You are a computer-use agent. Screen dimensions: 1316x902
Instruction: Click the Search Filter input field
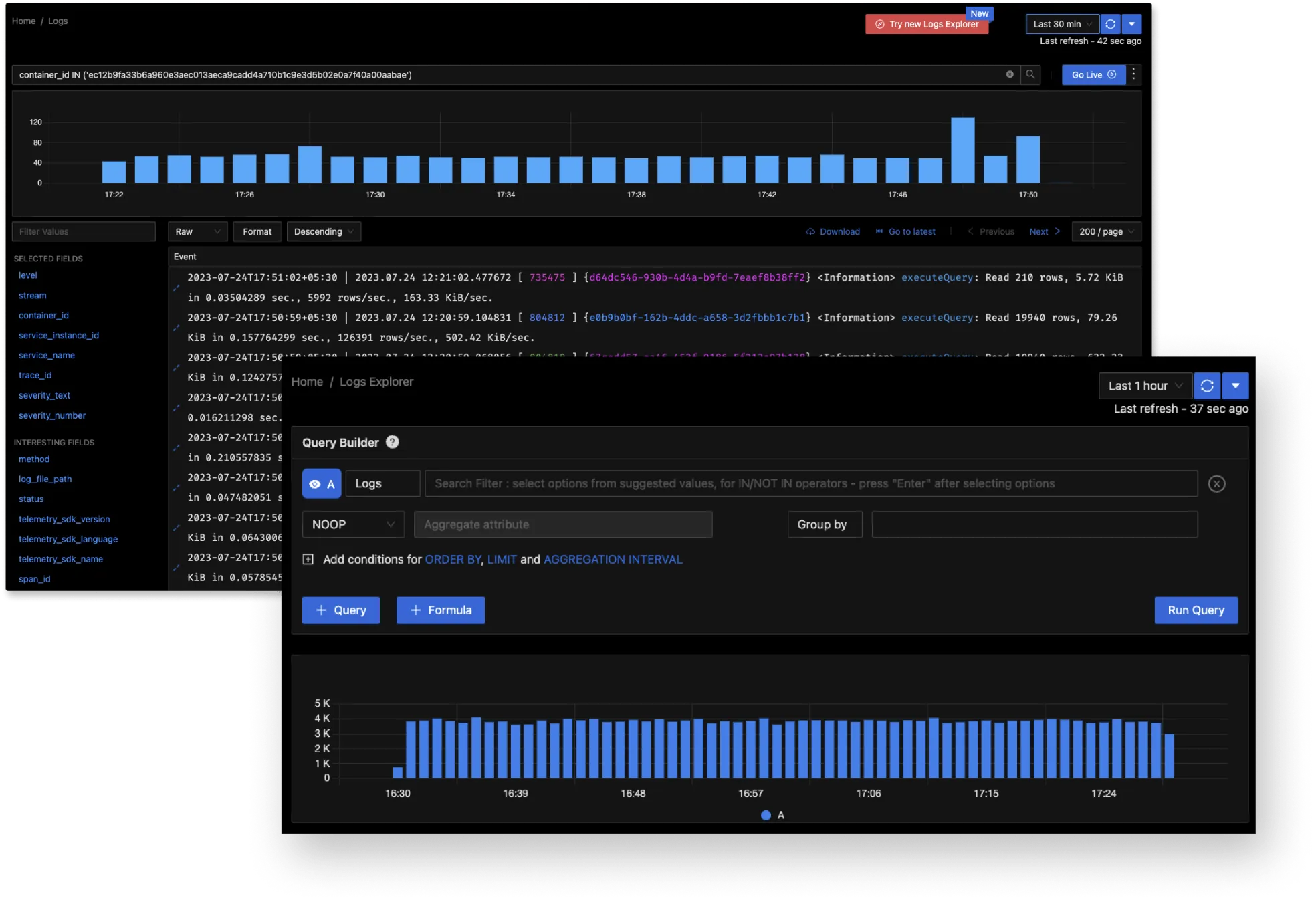pos(810,483)
